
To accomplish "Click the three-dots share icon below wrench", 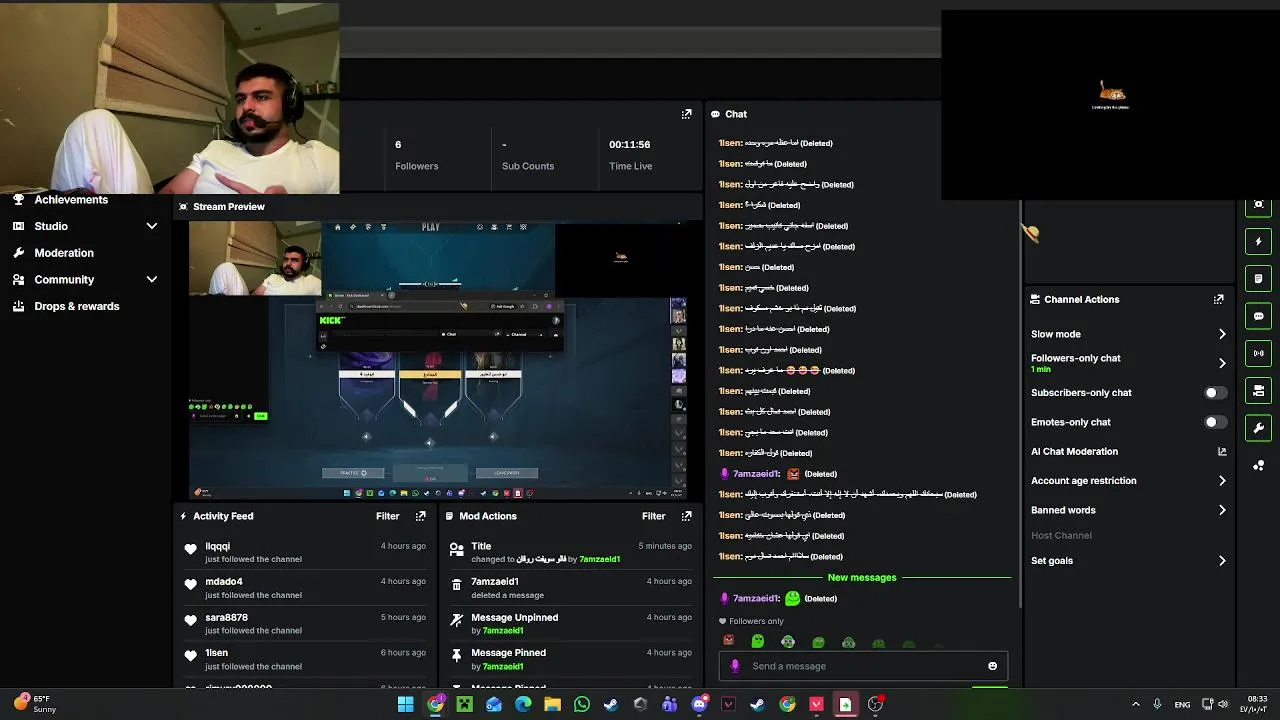I will pos(1258,465).
